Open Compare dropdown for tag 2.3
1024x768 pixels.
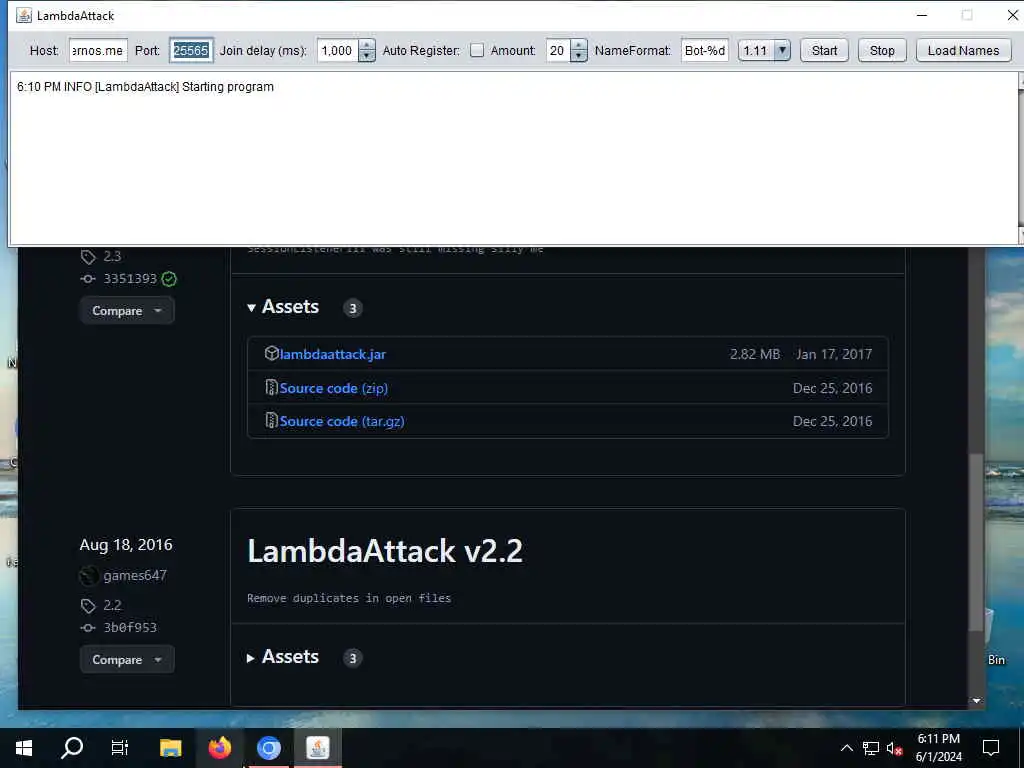pos(127,311)
